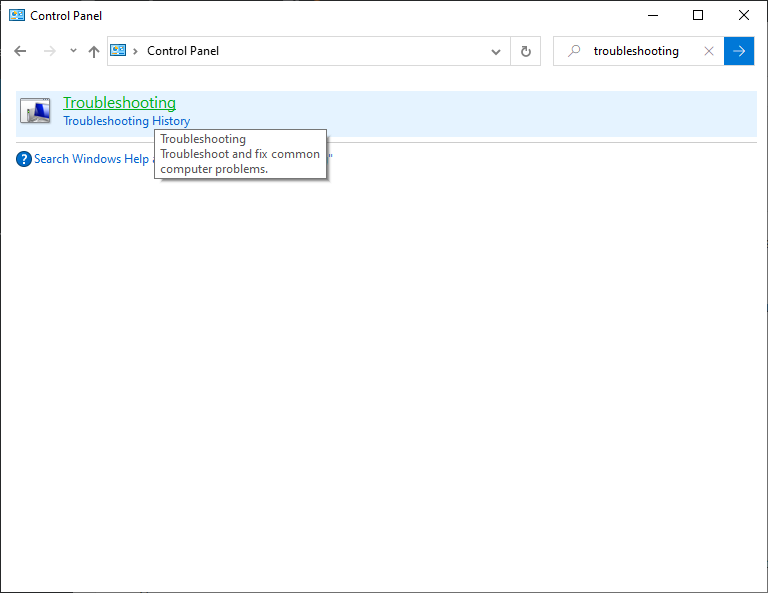Open the address bar history dropdown
Viewport: 768px width, 593px height.
[496, 51]
